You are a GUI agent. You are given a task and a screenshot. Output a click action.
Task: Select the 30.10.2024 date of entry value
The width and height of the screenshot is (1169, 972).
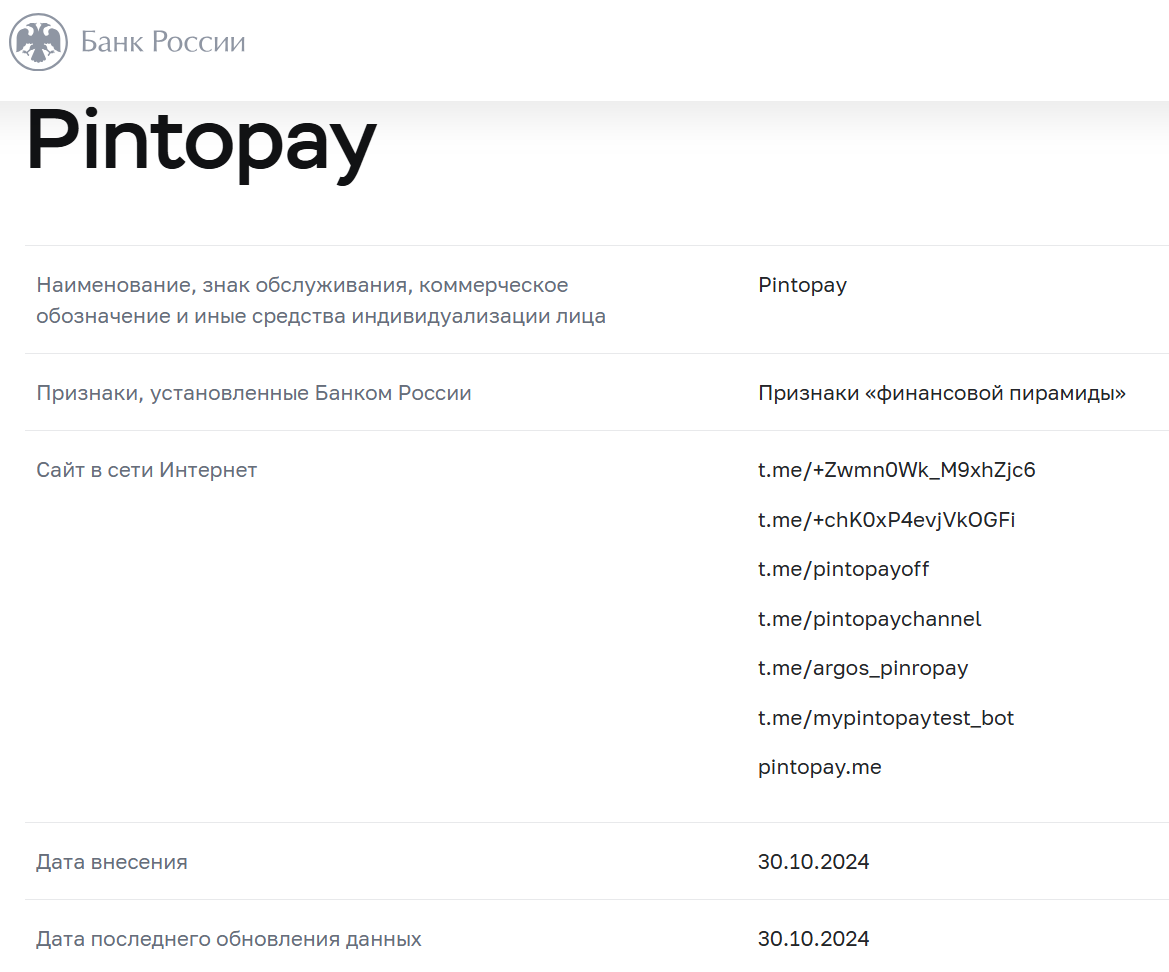[x=813, y=862]
